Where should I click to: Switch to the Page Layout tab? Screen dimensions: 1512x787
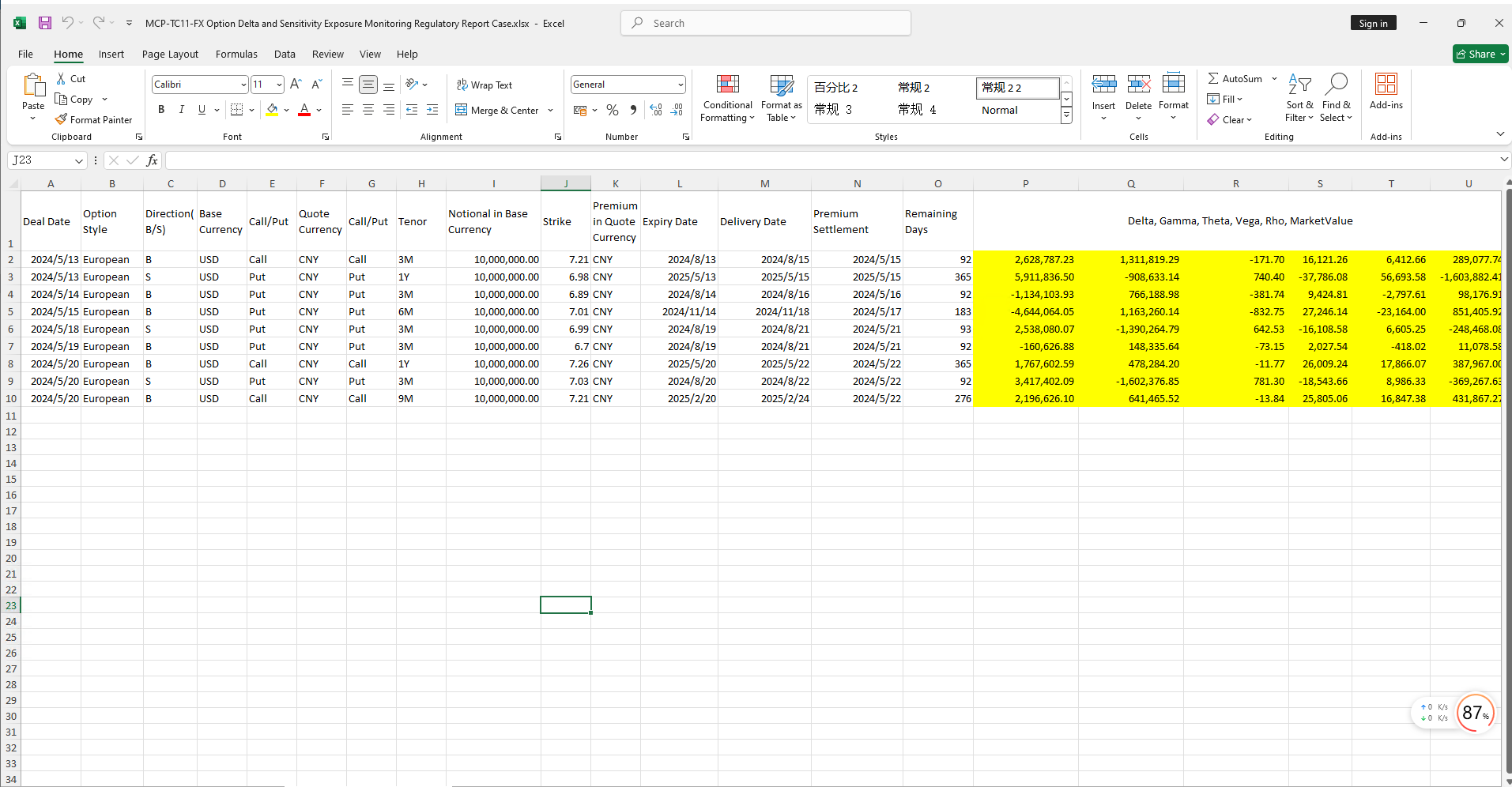point(171,54)
